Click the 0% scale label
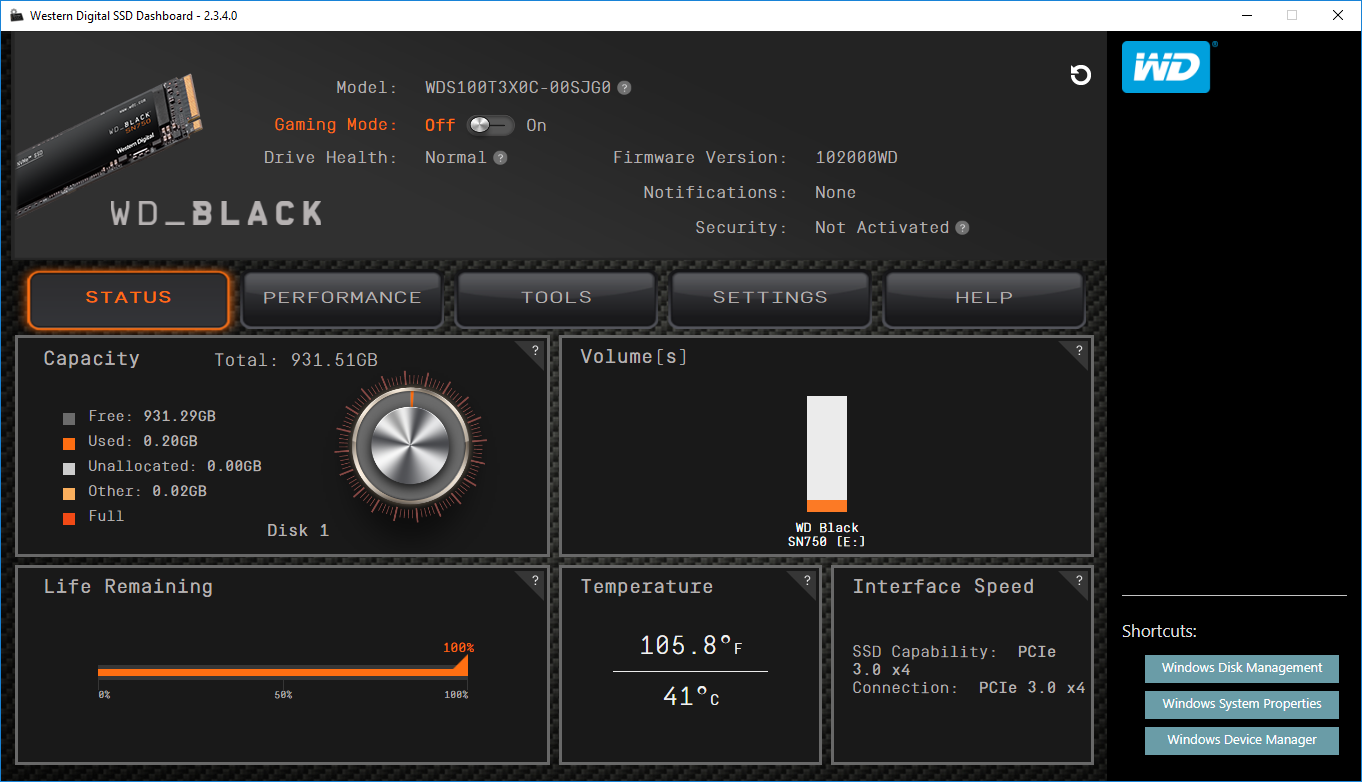 point(104,694)
